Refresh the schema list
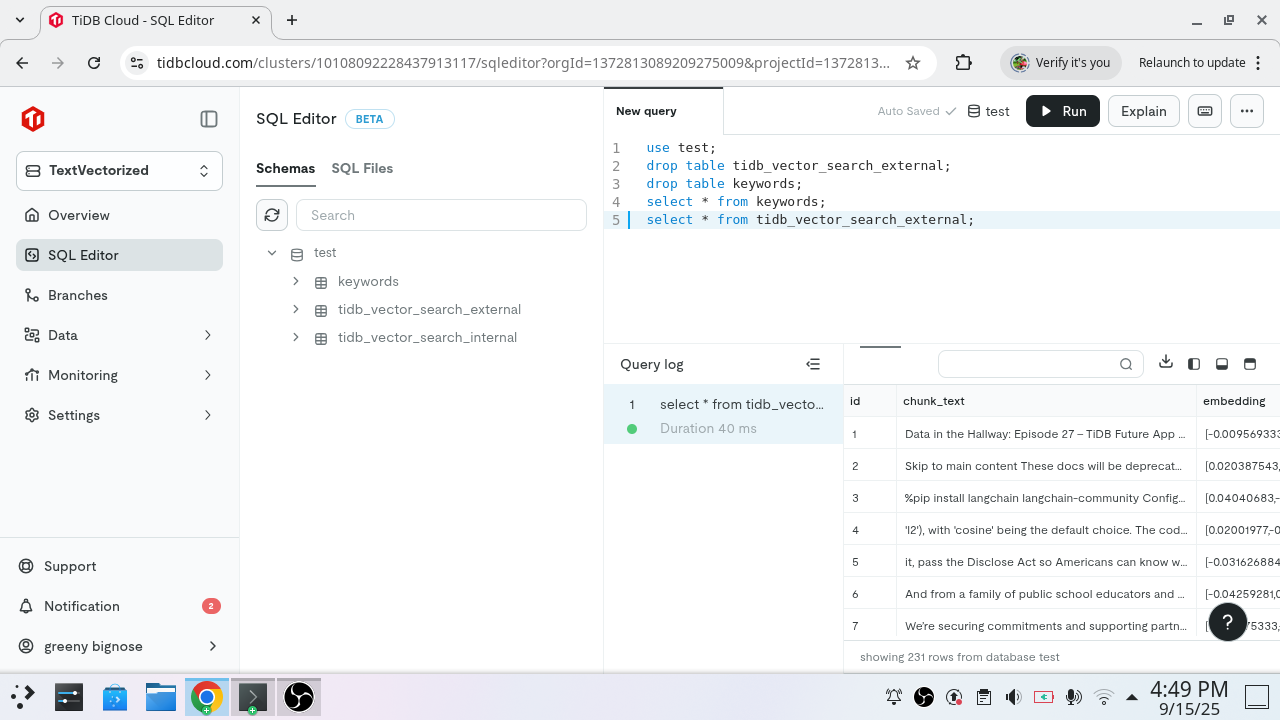The width and height of the screenshot is (1280, 720). [x=272, y=215]
